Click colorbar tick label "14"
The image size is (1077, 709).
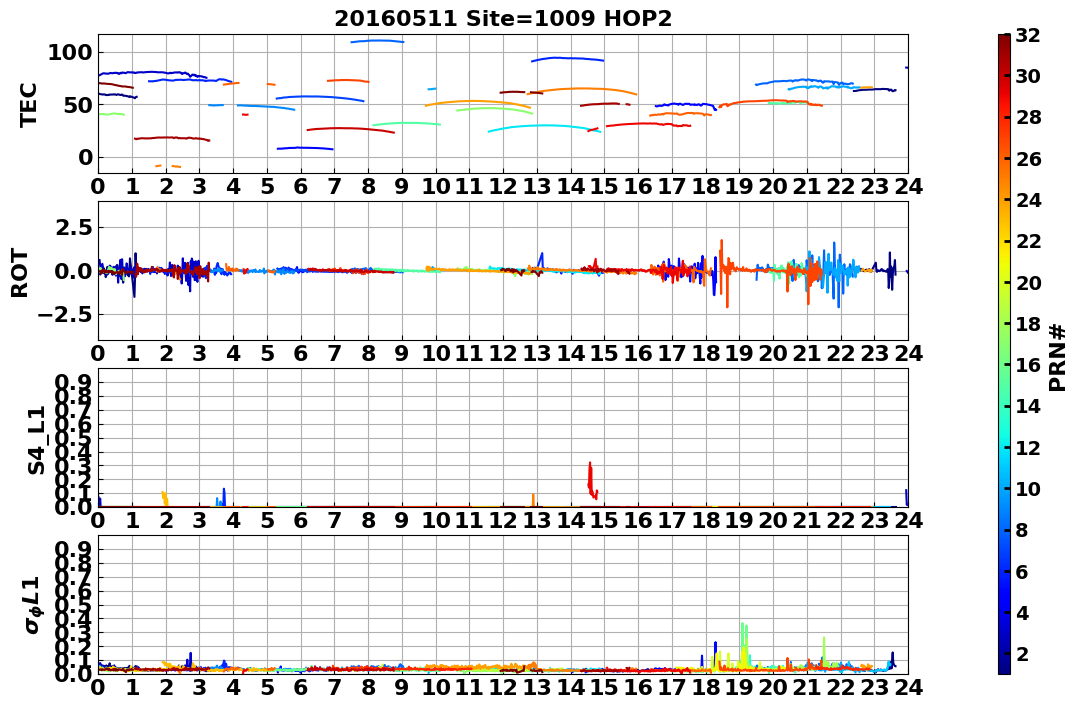(x=1028, y=406)
